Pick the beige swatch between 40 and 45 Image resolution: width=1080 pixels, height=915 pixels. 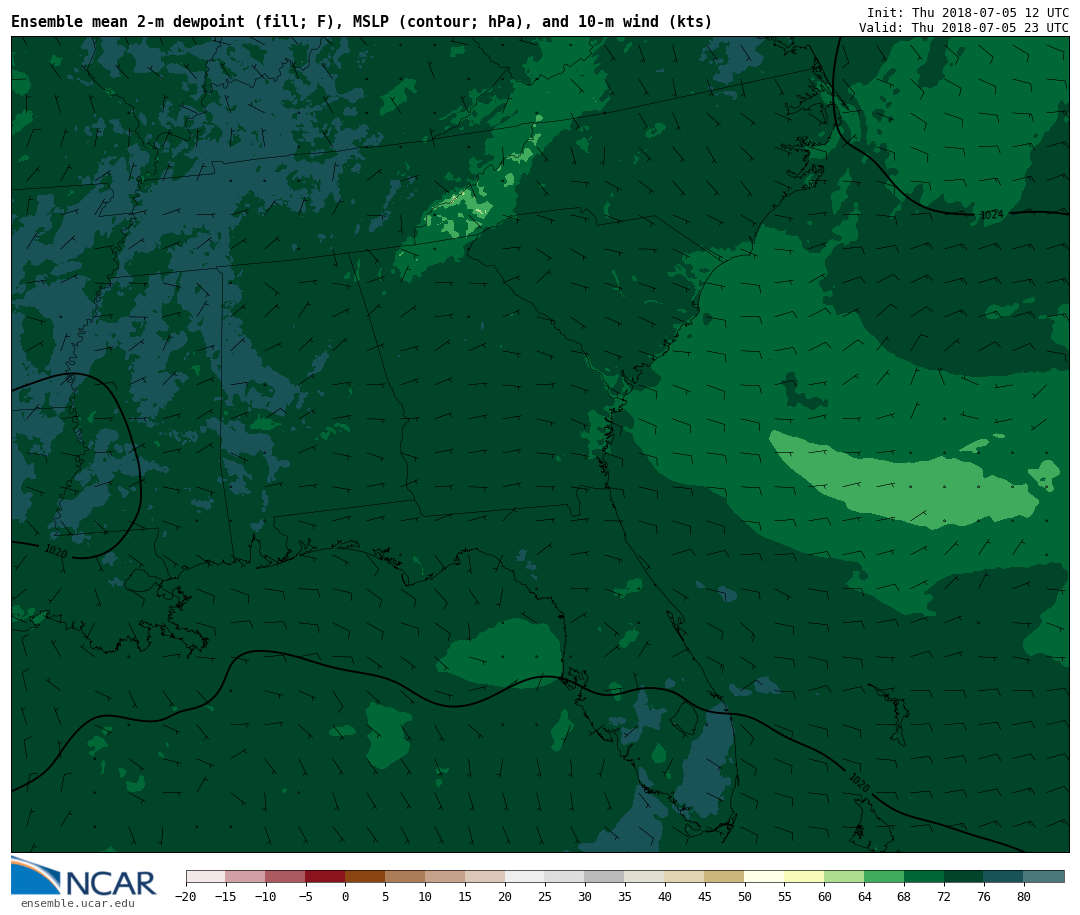click(685, 877)
